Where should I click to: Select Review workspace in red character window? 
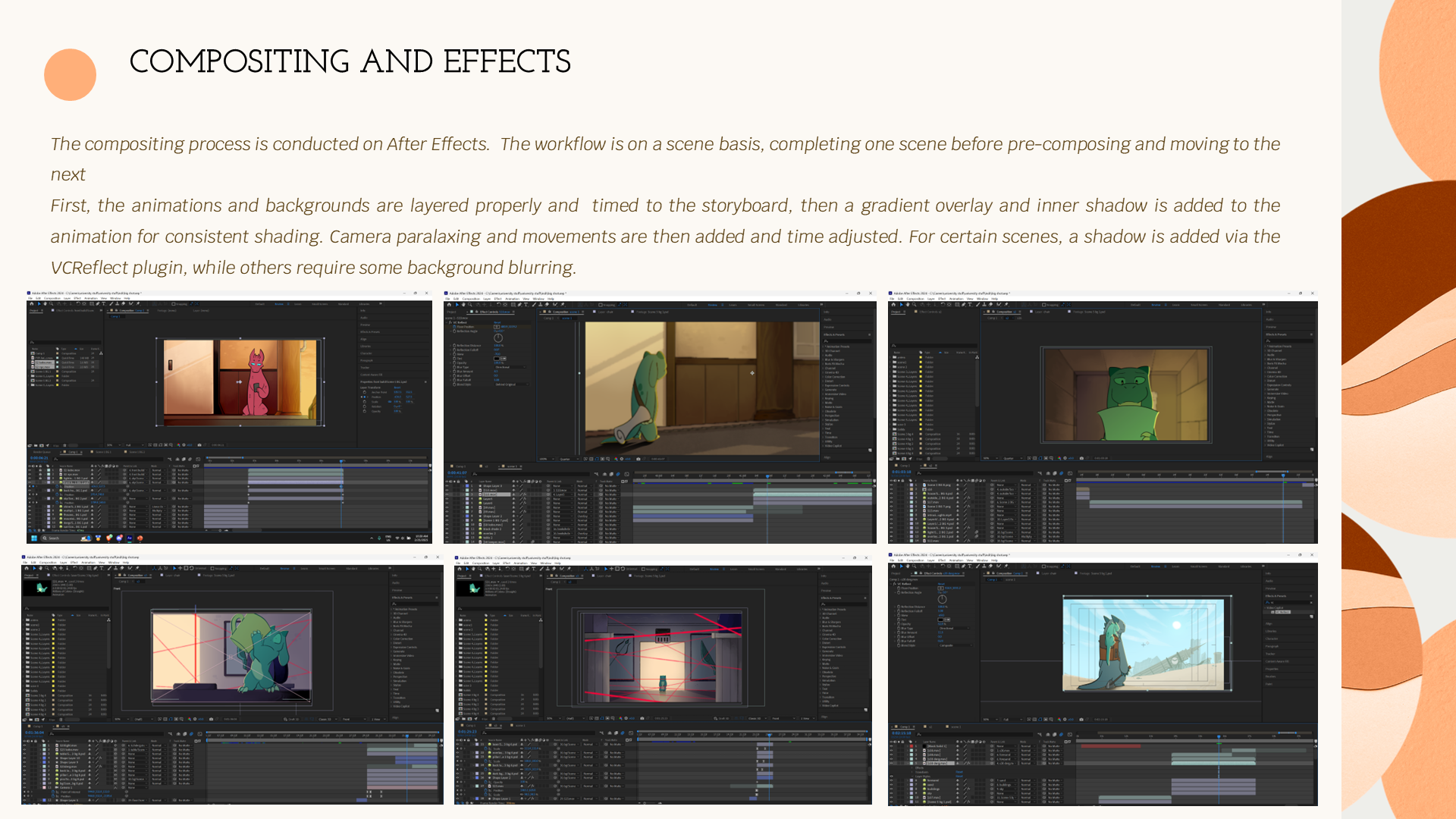pyautogui.click(x=279, y=304)
